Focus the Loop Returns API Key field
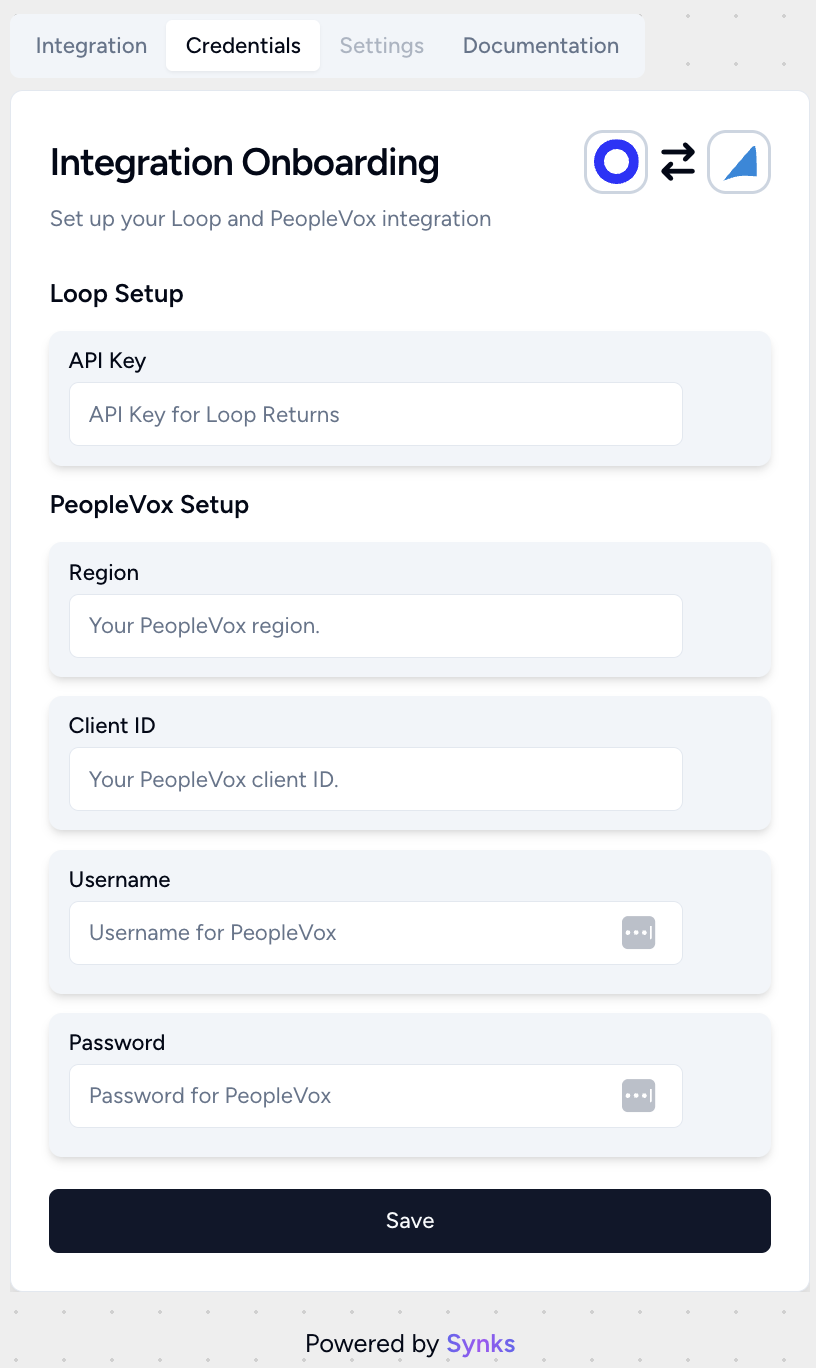Viewport: 816px width, 1368px height. [x=376, y=414]
